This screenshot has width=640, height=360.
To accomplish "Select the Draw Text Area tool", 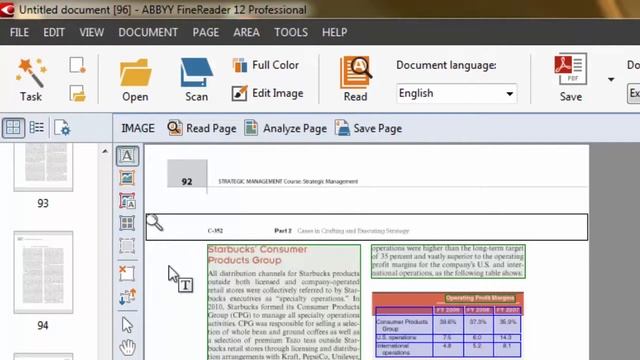I will [x=127, y=156].
